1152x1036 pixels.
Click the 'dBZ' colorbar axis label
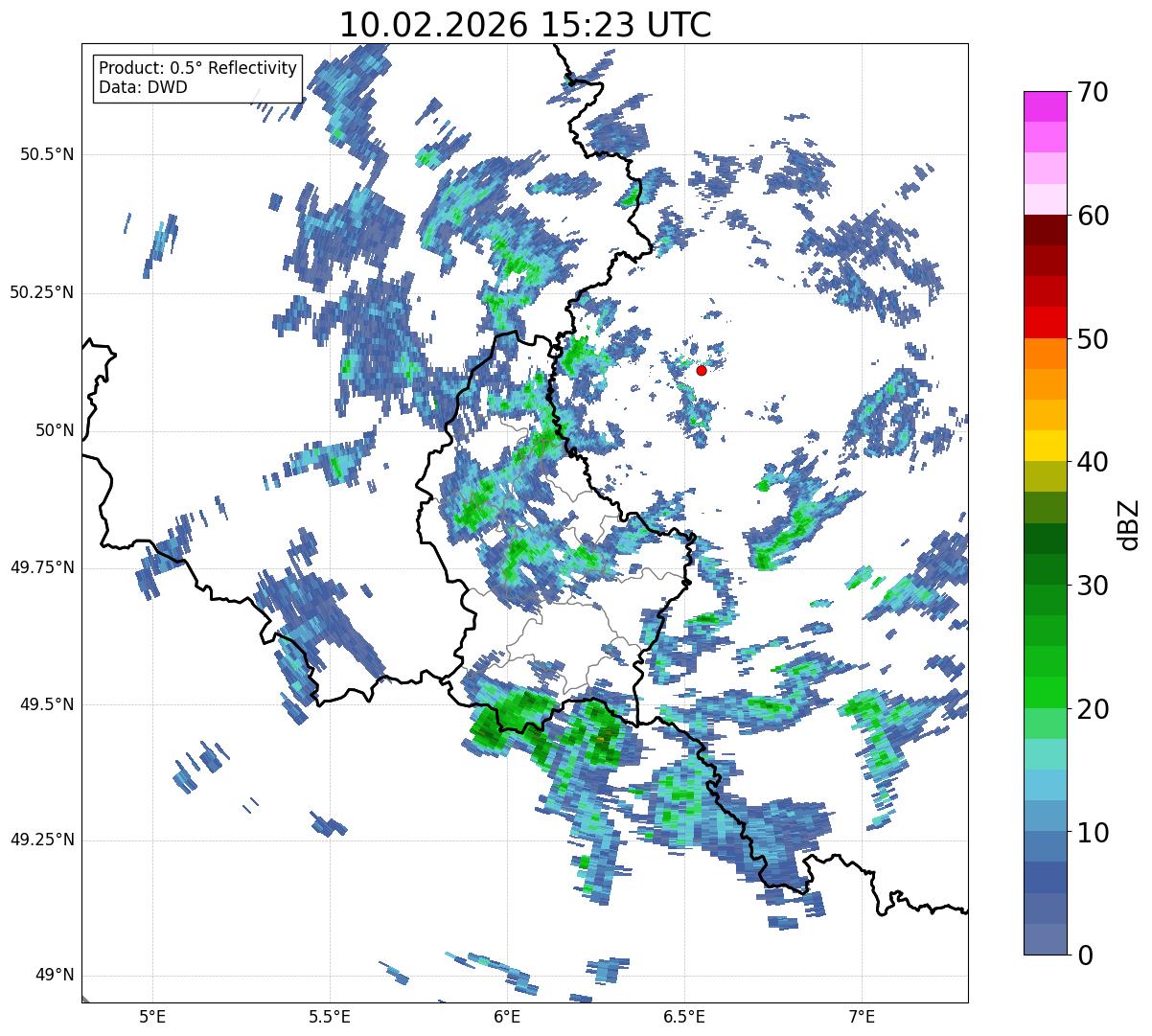pyautogui.click(x=1131, y=523)
